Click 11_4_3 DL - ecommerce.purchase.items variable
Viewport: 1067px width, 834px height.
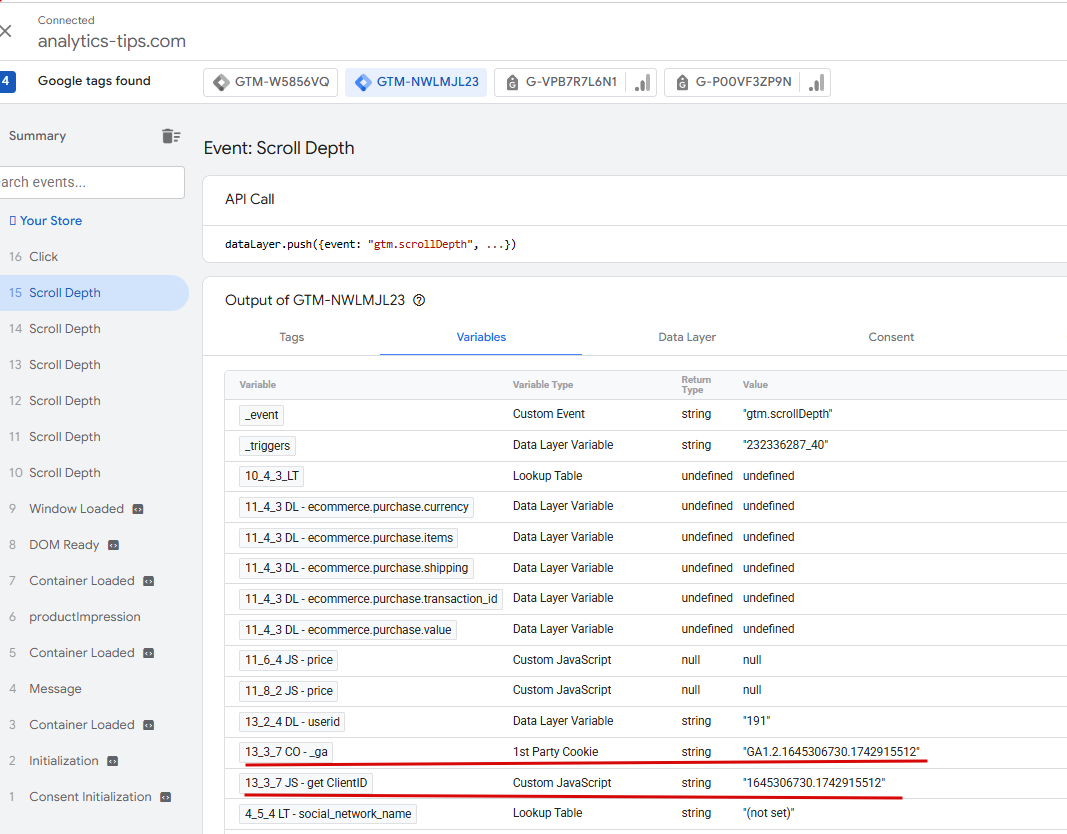pyautogui.click(x=348, y=538)
